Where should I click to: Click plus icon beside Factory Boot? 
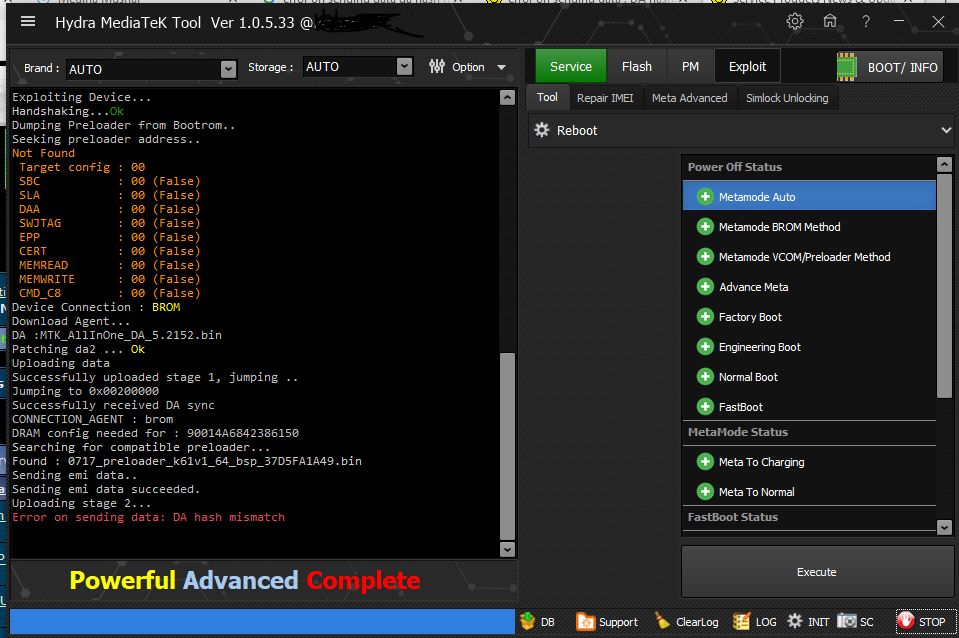pos(705,317)
